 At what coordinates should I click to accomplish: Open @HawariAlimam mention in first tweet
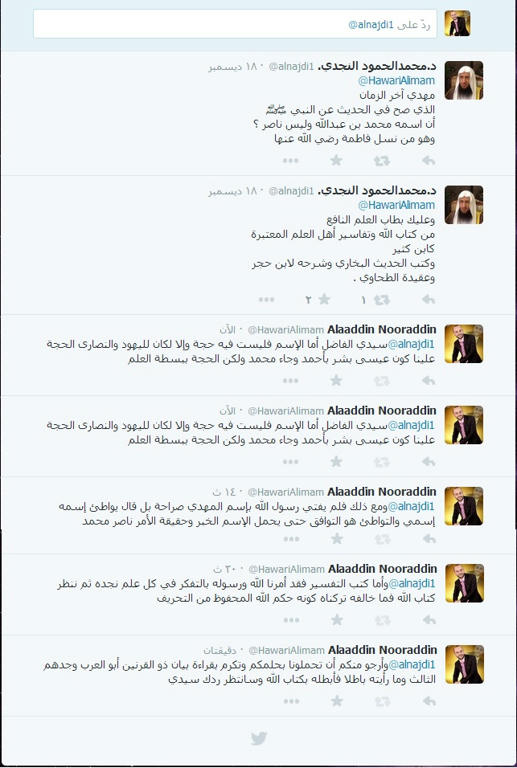pyautogui.click(x=397, y=80)
